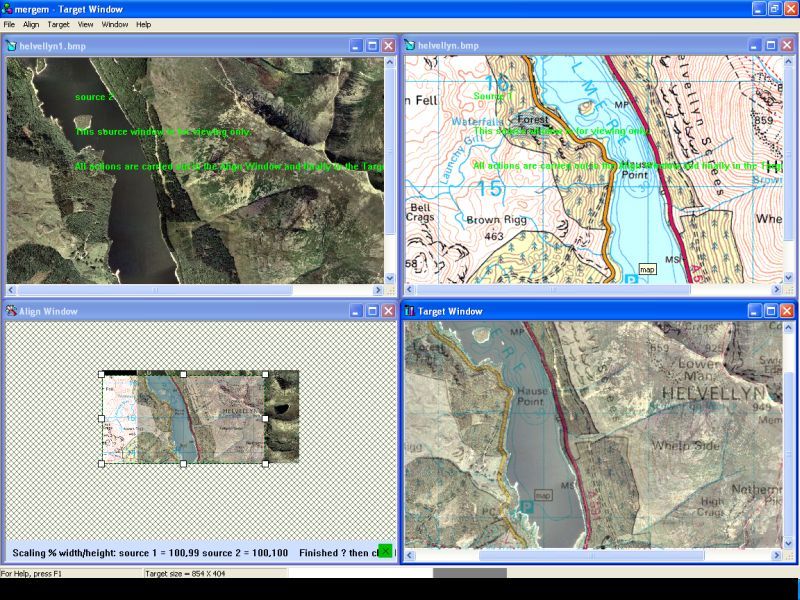Maximize the helvellyn.bmp window

coord(771,45)
